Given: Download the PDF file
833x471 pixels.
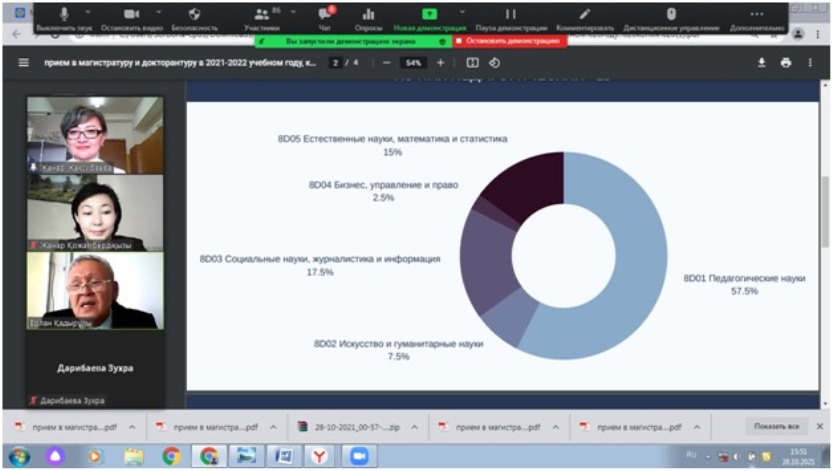Looking at the screenshot, I should tap(761, 62).
